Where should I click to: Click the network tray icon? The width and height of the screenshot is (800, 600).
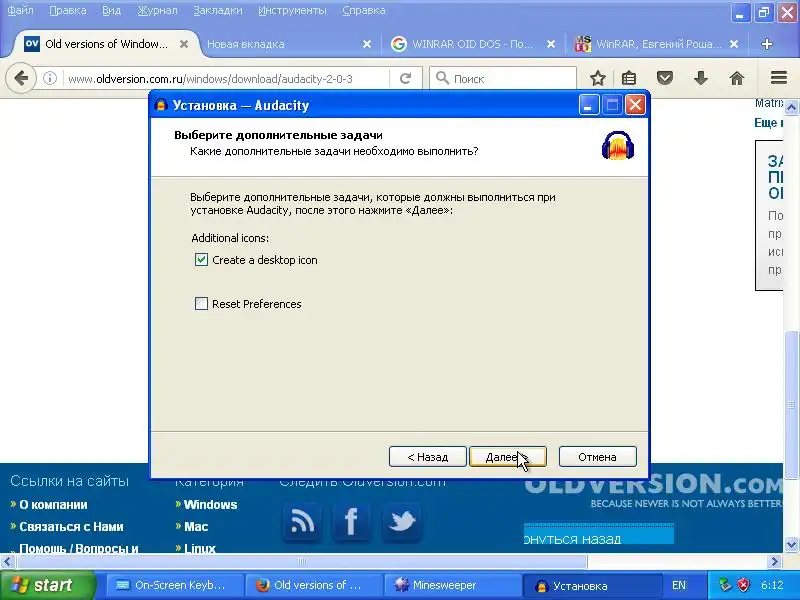tap(724, 585)
